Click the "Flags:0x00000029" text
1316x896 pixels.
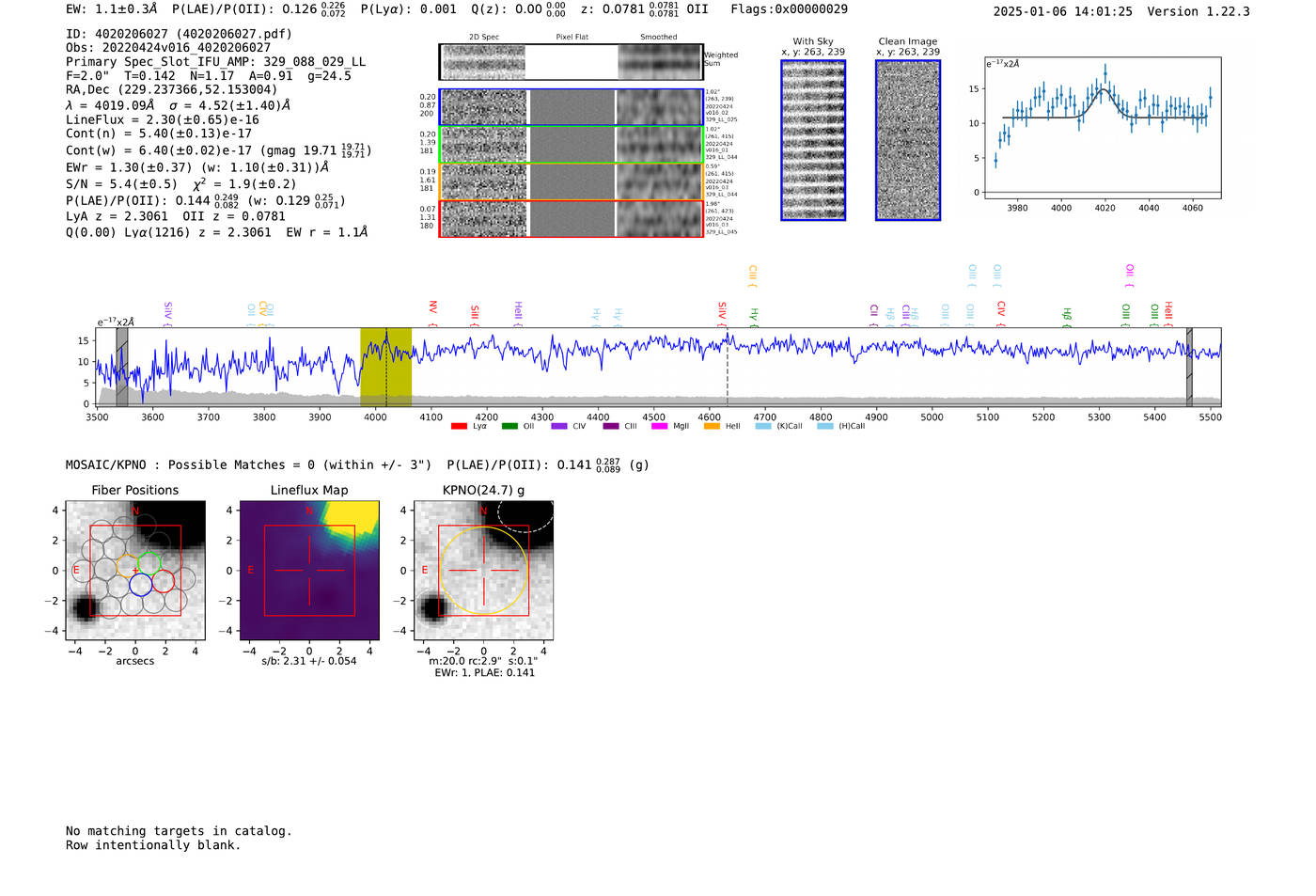(x=789, y=9)
